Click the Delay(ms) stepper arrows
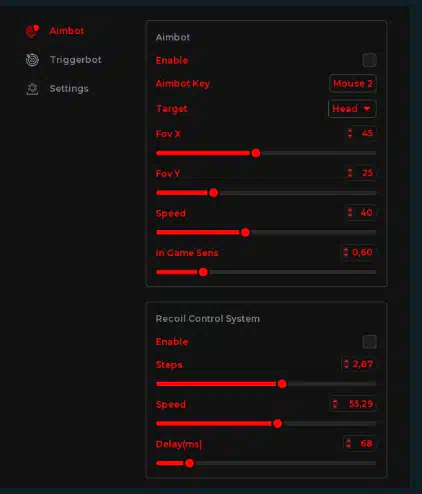Screen dimensions: 422x494 (x=348, y=443)
